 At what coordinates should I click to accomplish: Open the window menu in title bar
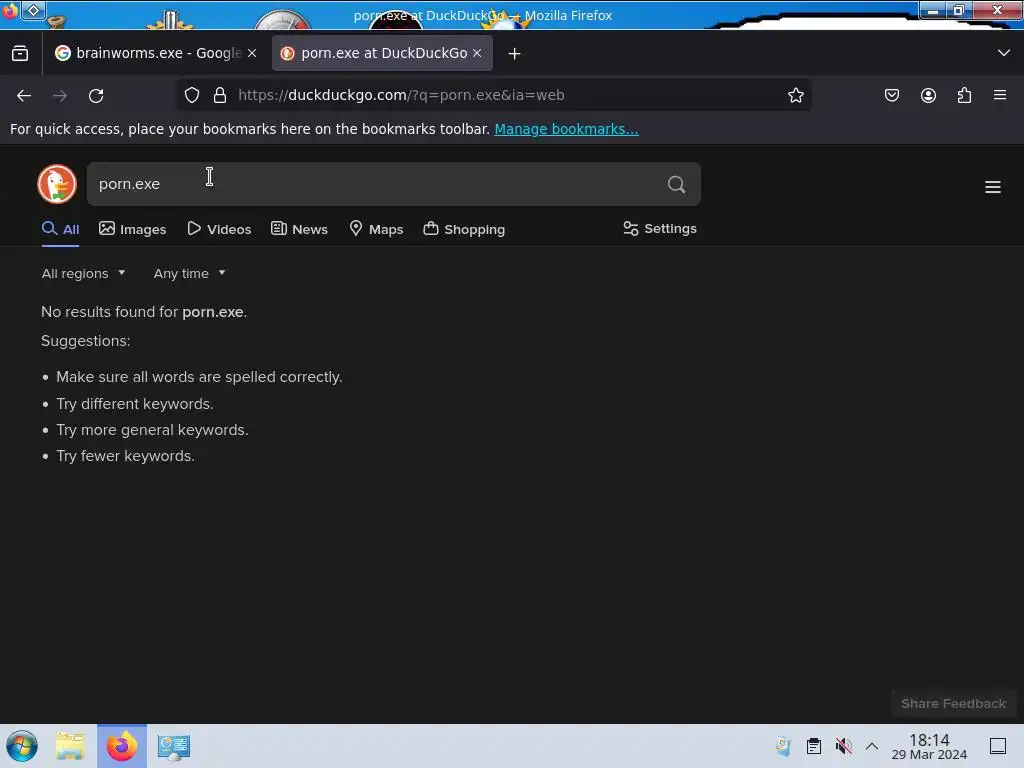pos(33,10)
